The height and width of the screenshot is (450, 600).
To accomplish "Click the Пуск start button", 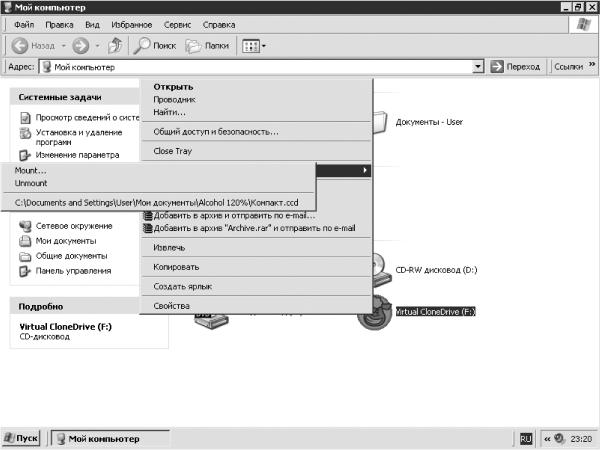I will 21,438.
